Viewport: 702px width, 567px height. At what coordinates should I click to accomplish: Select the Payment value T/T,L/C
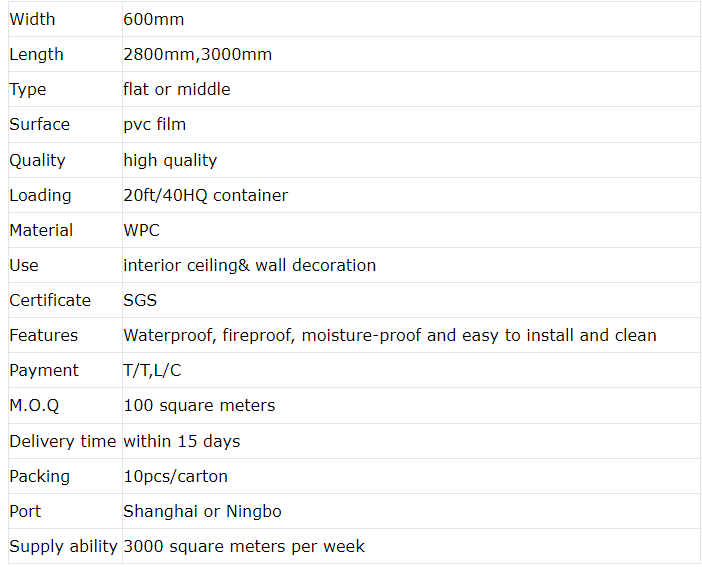coord(152,370)
